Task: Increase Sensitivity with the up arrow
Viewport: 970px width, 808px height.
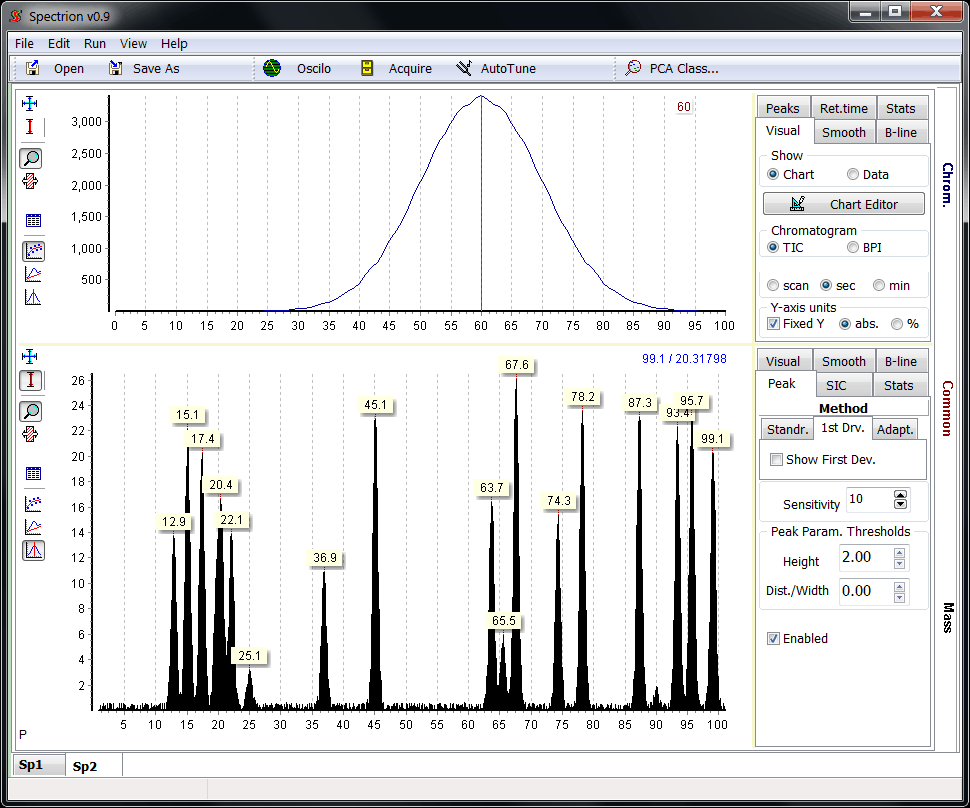Action: click(x=900, y=494)
